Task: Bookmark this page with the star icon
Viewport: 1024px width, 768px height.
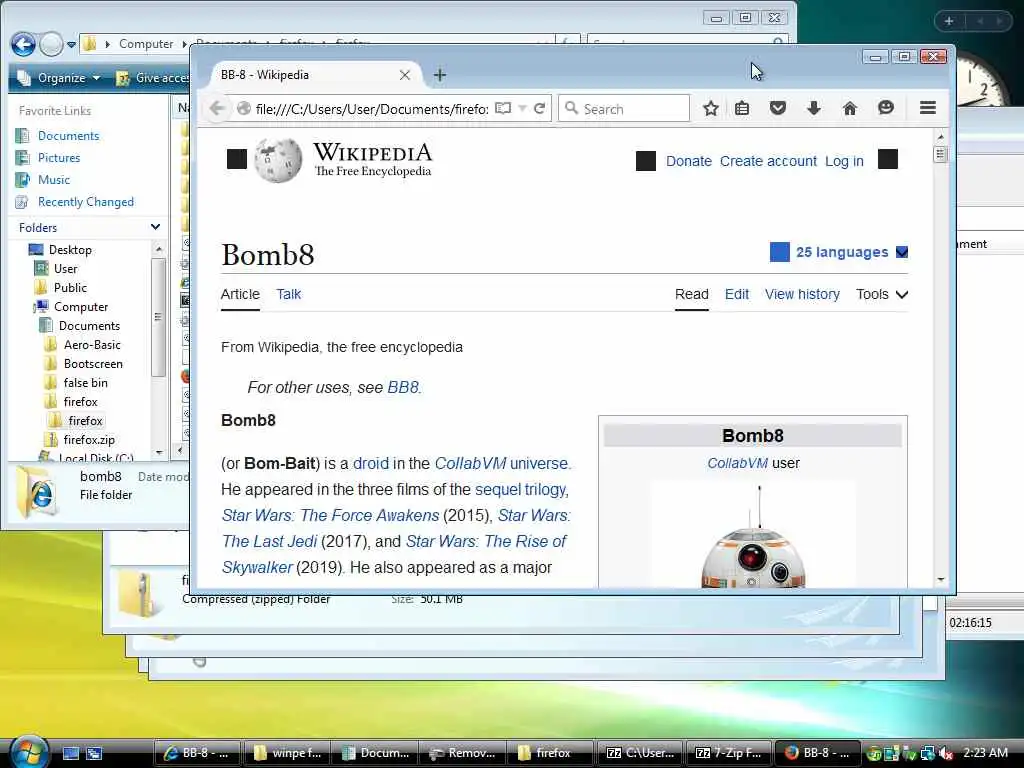Action: [711, 108]
